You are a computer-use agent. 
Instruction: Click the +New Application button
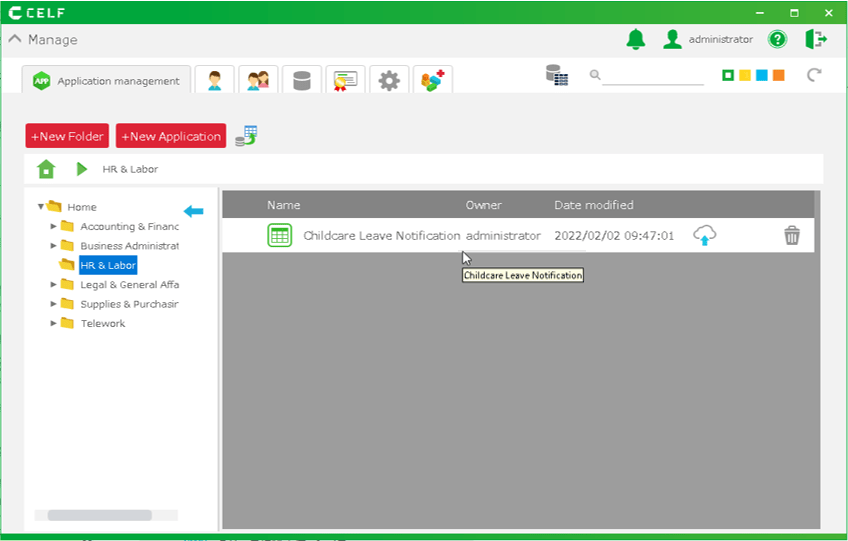click(168, 136)
